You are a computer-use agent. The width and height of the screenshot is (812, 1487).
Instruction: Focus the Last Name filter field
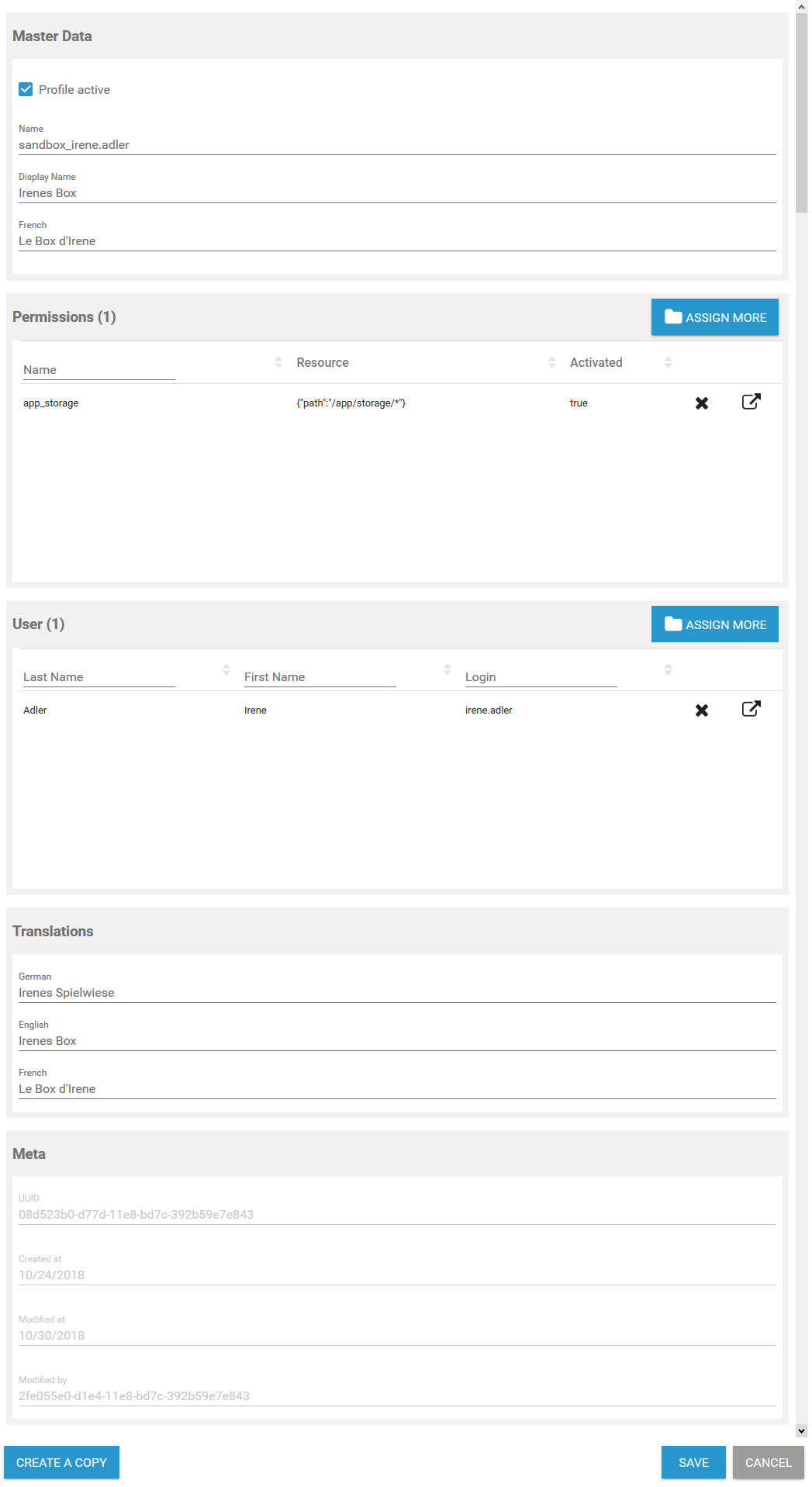pyautogui.click(x=98, y=677)
